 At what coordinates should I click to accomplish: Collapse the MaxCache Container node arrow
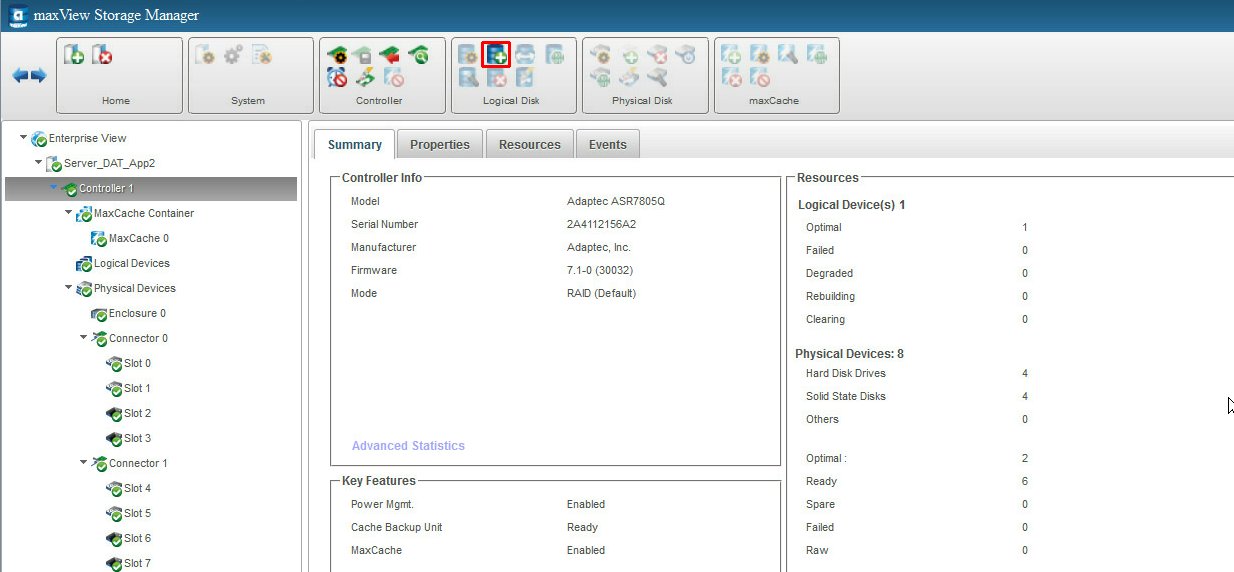click(x=68, y=213)
